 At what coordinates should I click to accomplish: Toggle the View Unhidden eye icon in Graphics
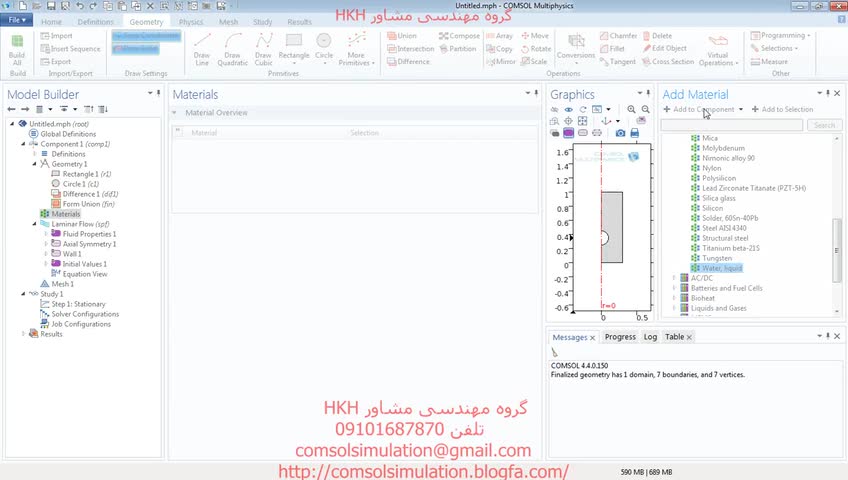[x=568, y=109]
